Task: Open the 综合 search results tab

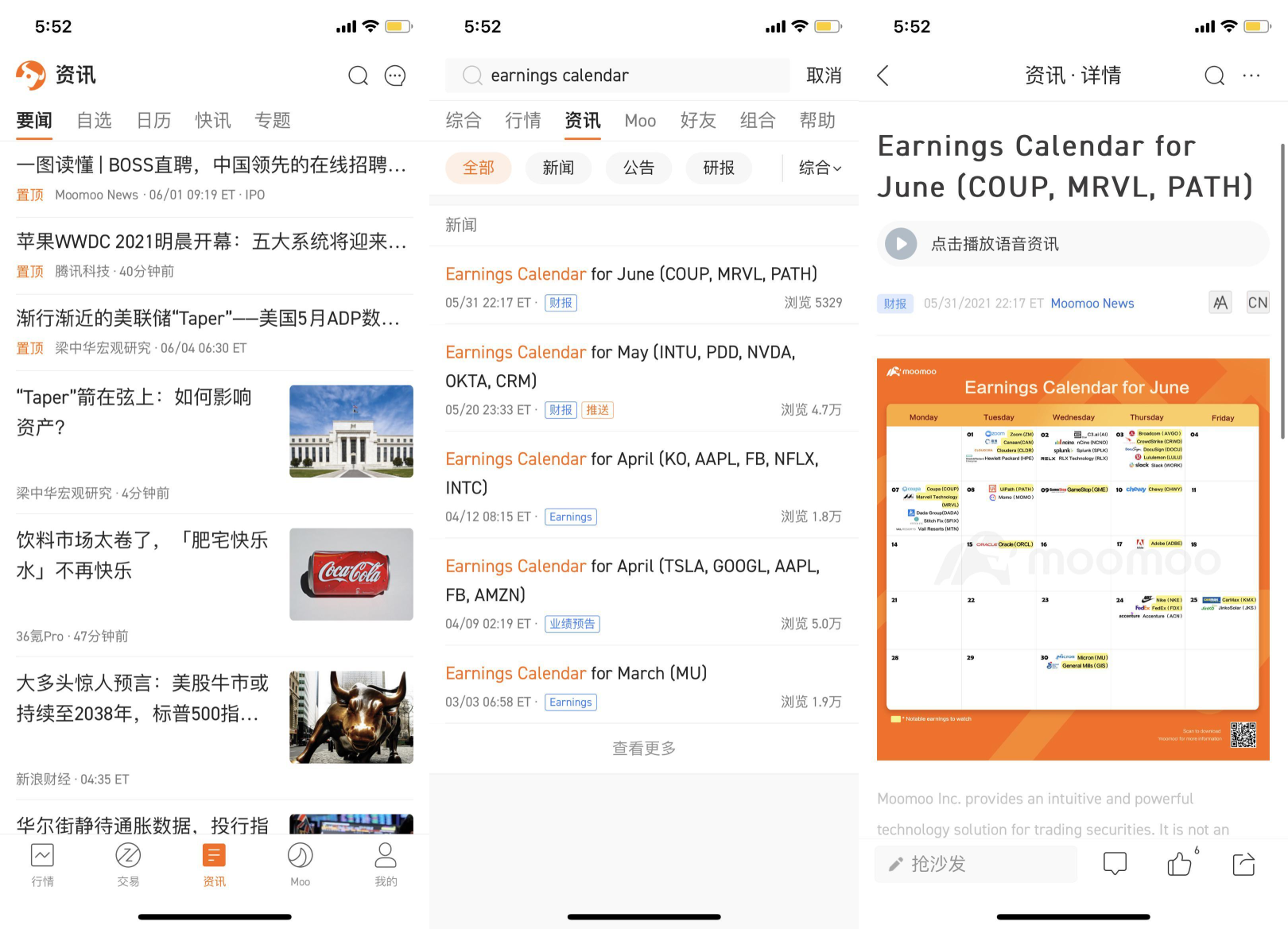Action: point(464,120)
